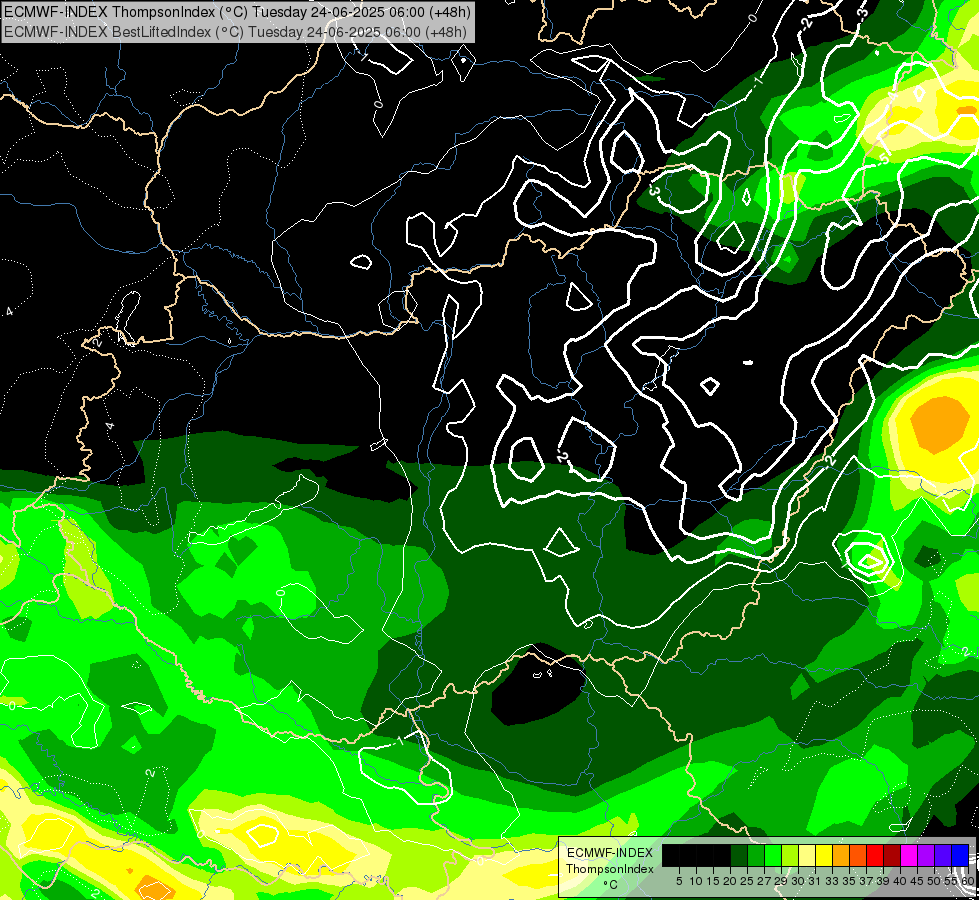
Task: Click the legend tick label '5'
Action: pyautogui.click(x=679, y=881)
